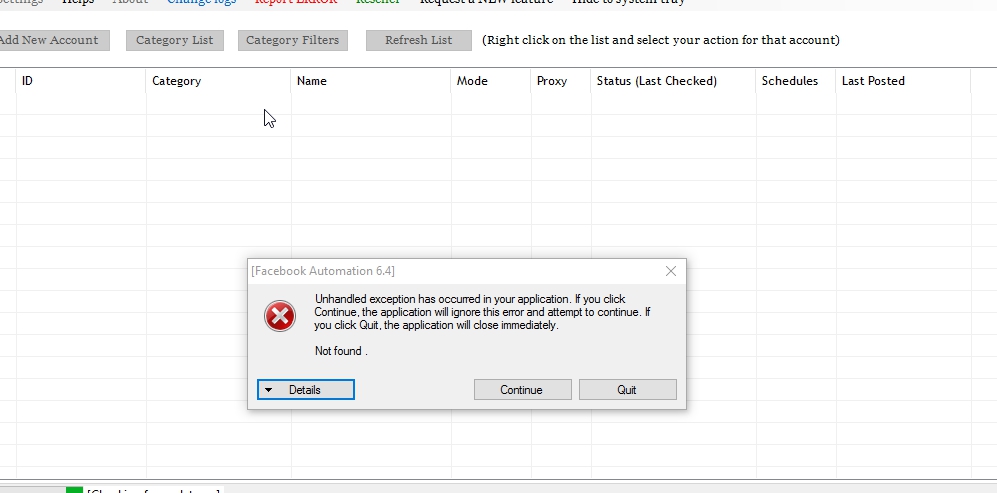Click the 'Unhandled exception has occurred' message
This screenshot has width=997, height=493.
(482, 312)
